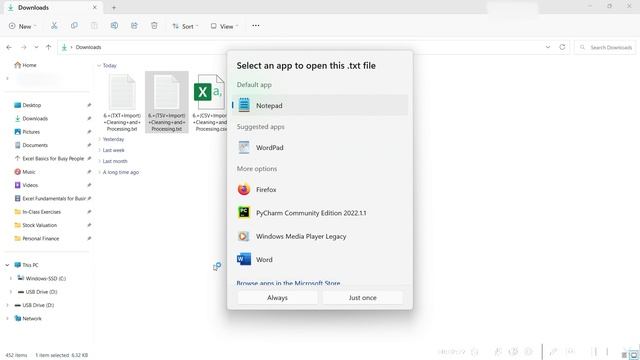Expand USB Drive (D:) under This PC
This screenshot has width=640, height=360.
point(11,292)
